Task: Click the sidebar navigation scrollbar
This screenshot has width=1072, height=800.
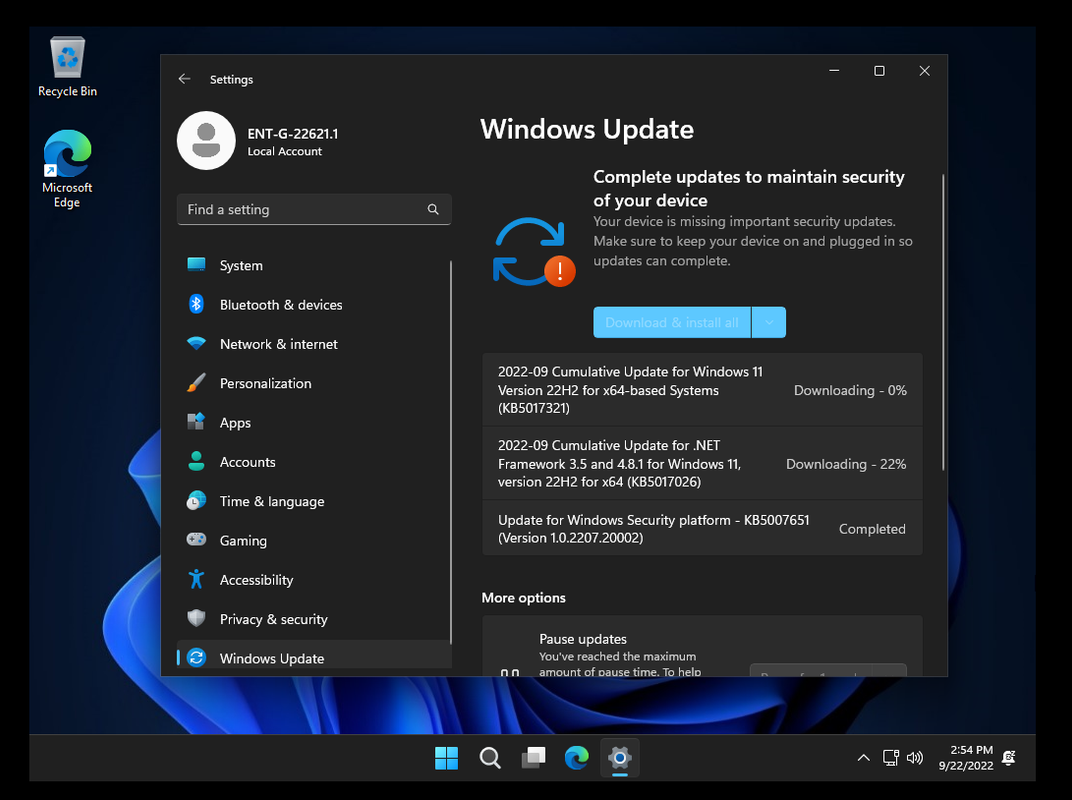Action: (451, 451)
